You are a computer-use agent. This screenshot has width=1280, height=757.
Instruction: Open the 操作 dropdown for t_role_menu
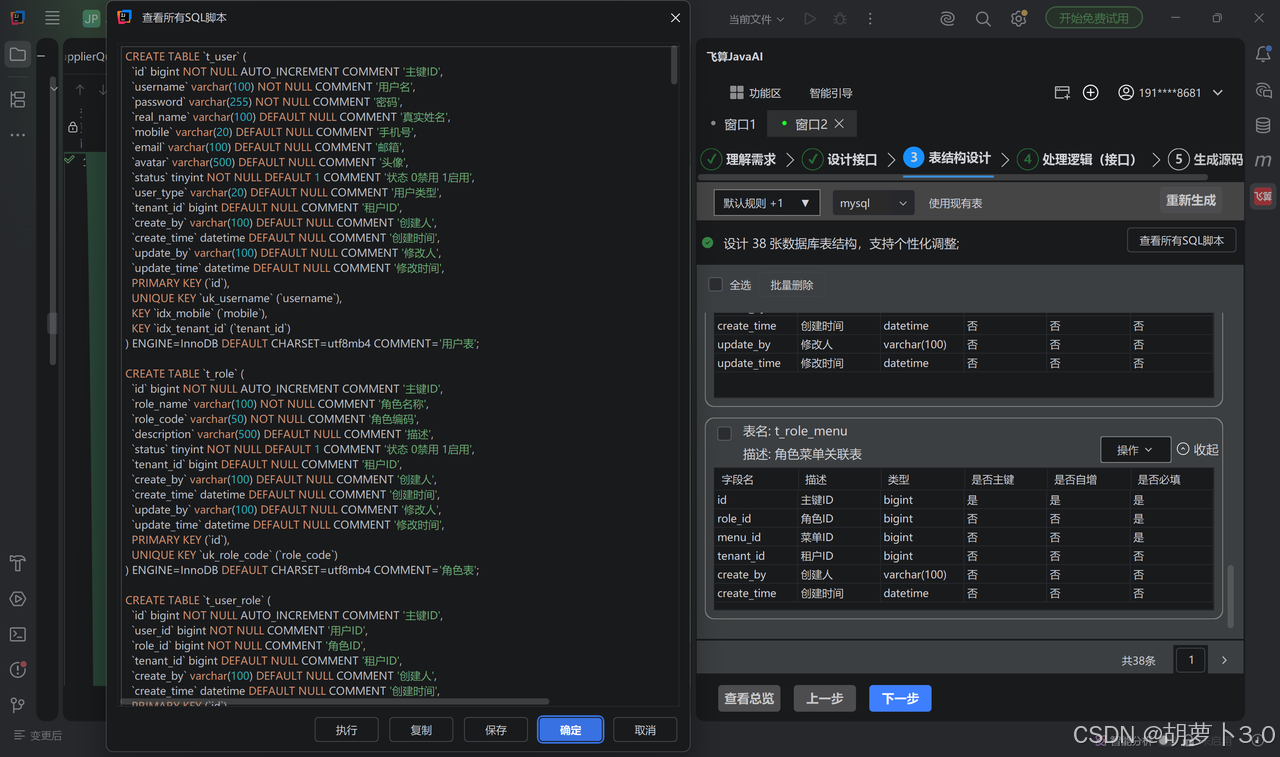click(1135, 450)
